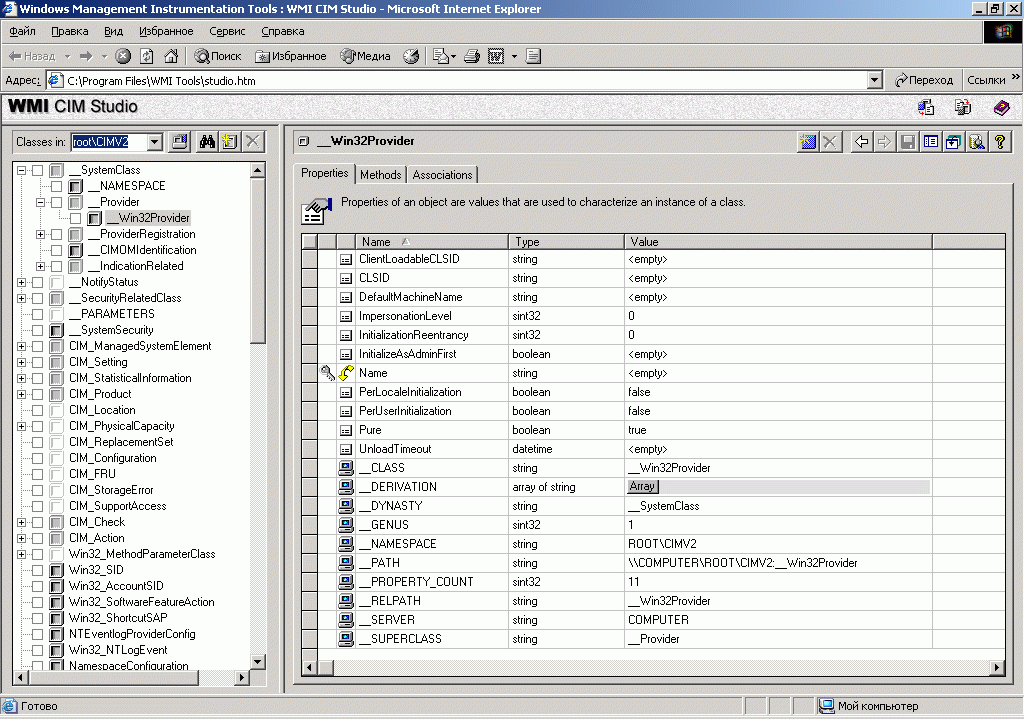This screenshot has height=719, width=1024.
Task: Click the property grid horizontal scrollbar right arrow
Action: tap(997, 667)
